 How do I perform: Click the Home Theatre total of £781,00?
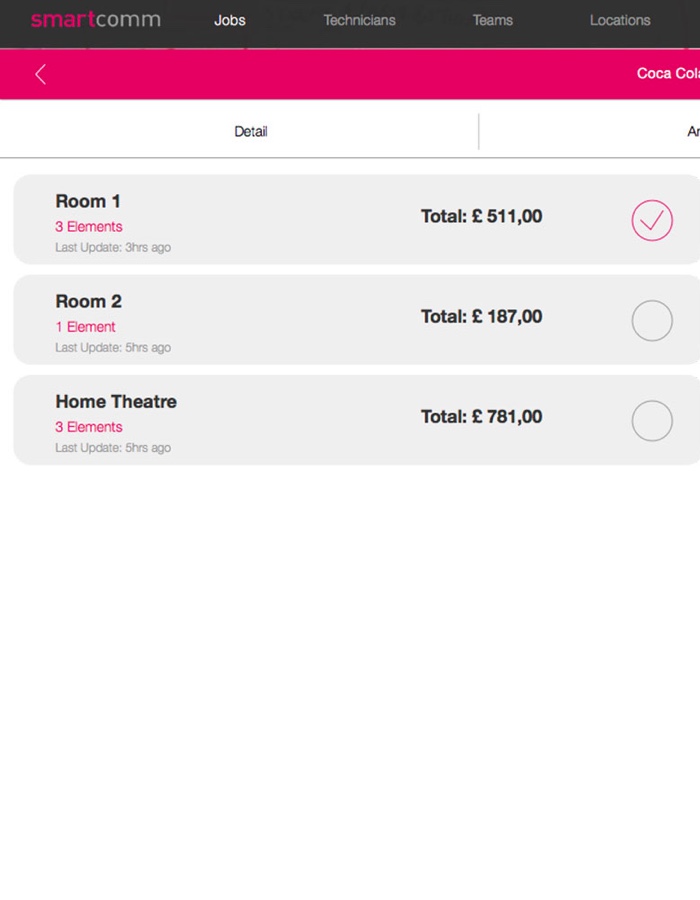(481, 416)
